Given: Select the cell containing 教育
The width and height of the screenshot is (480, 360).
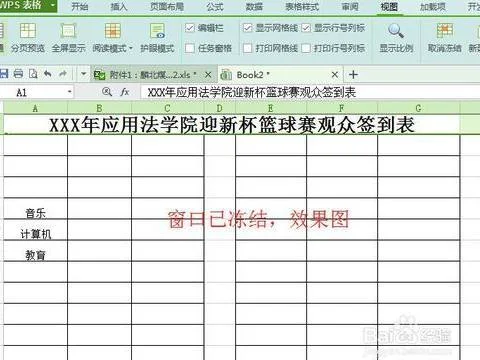Looking at the screenshot, I should [35, 251].
